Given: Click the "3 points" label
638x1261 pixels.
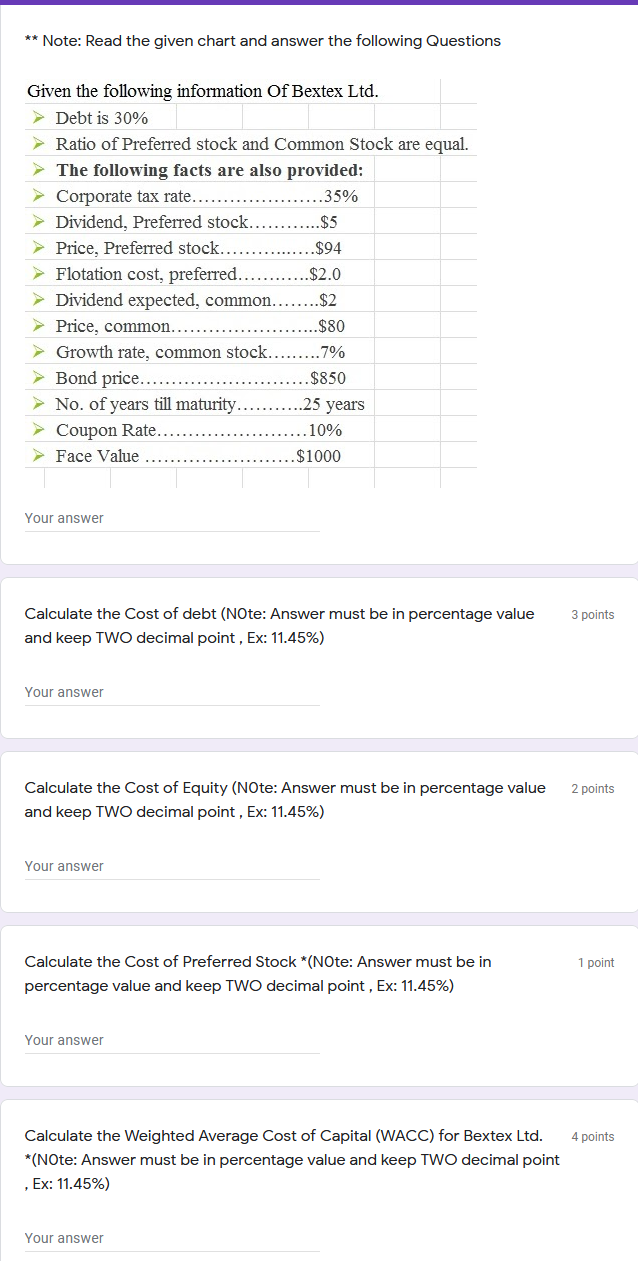Looking at the screenshot, I should tap(592, 614).
